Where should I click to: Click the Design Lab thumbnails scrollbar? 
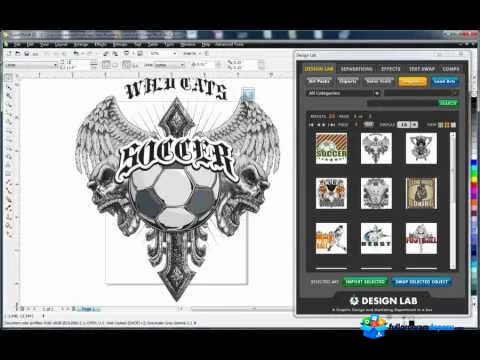453,200
